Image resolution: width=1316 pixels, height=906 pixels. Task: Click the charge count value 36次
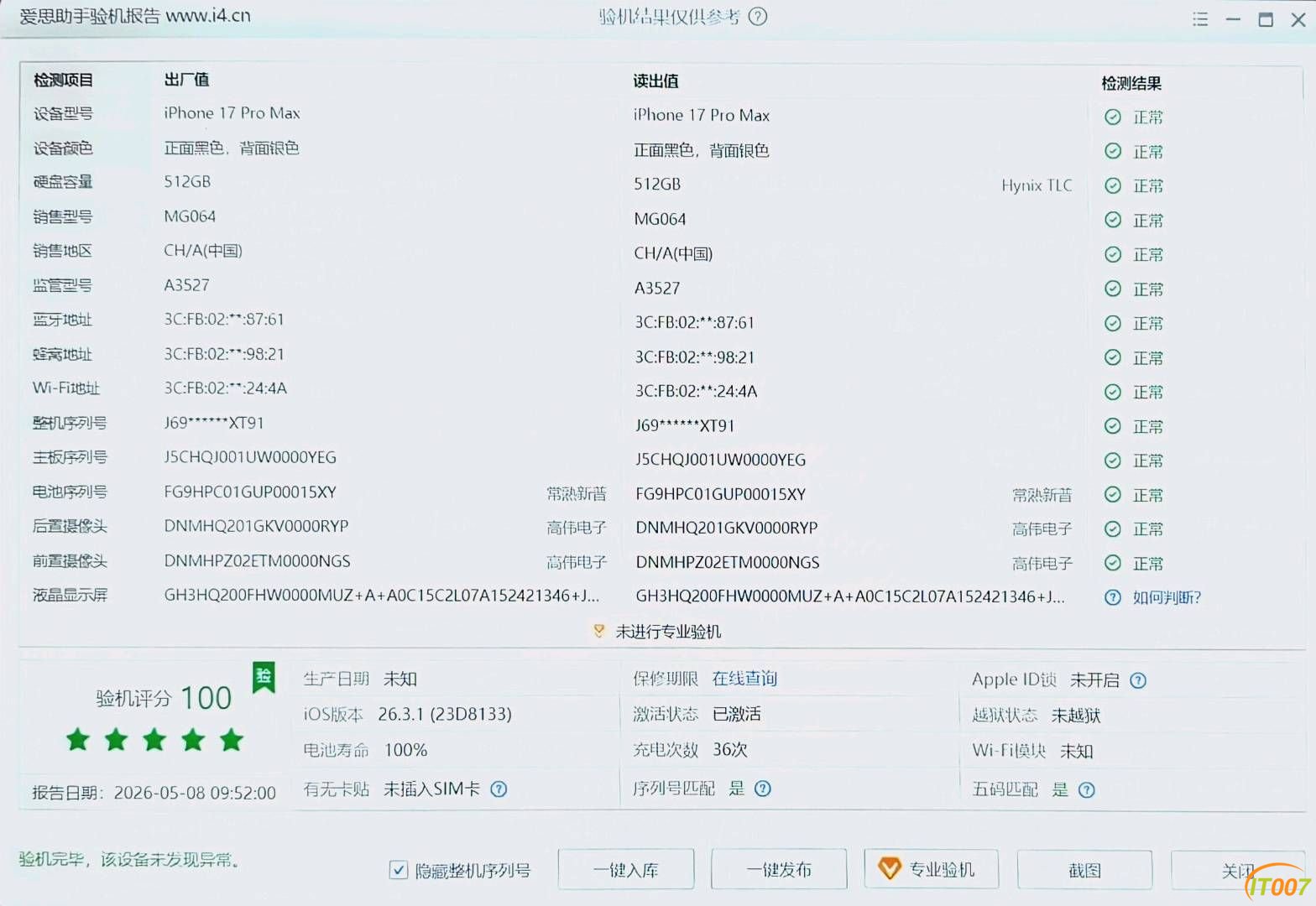point(730,749)
